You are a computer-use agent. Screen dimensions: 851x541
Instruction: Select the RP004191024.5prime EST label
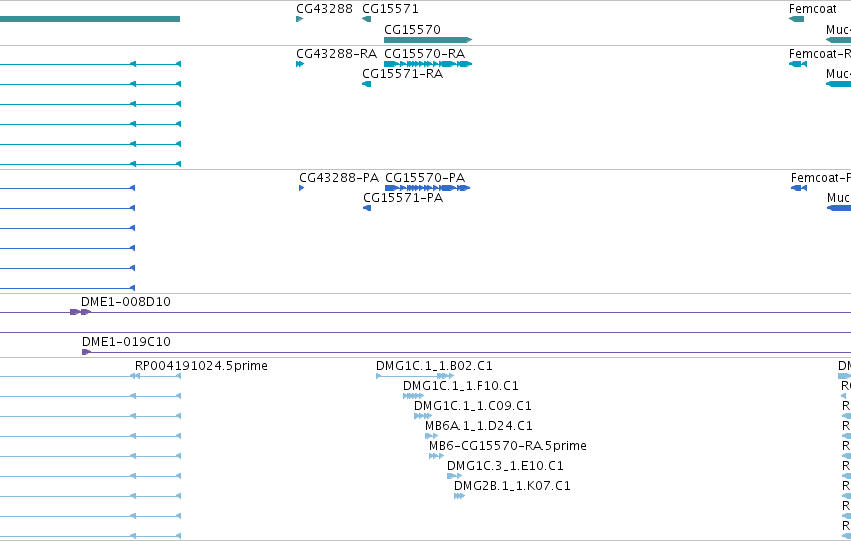[201, 366]
